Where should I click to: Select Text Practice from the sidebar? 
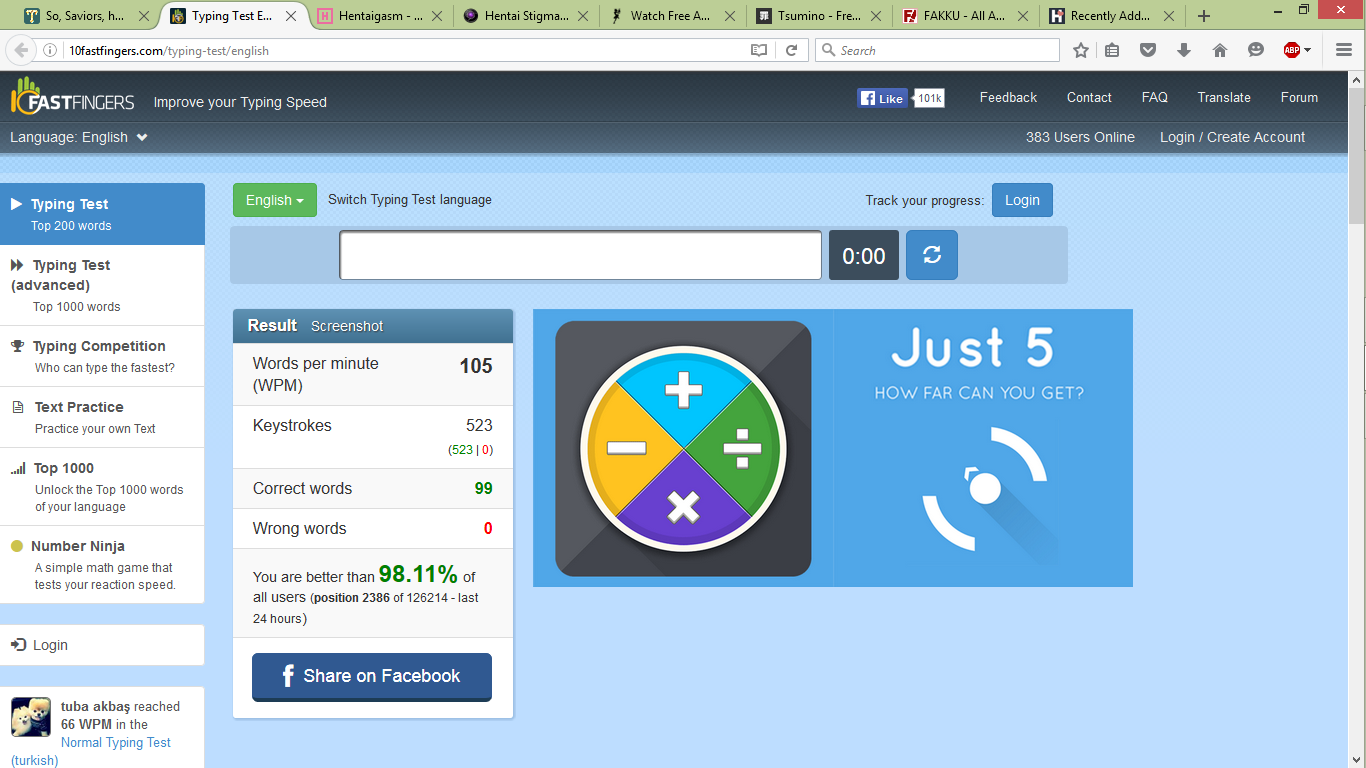pos(79,407)
